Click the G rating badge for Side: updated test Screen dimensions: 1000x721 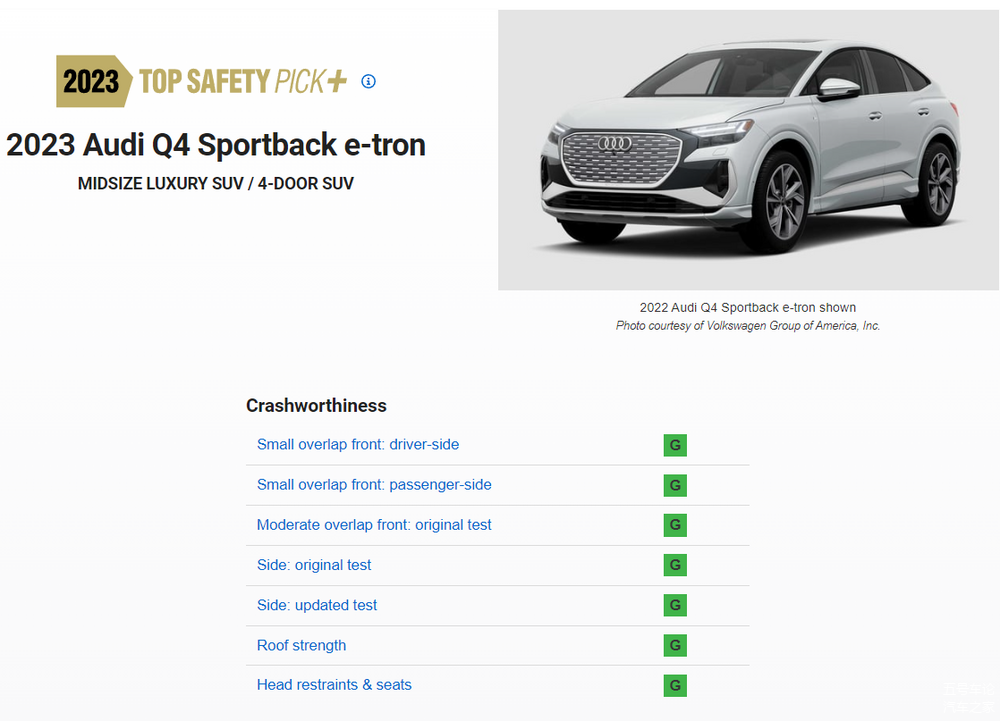tap(675, 605)
